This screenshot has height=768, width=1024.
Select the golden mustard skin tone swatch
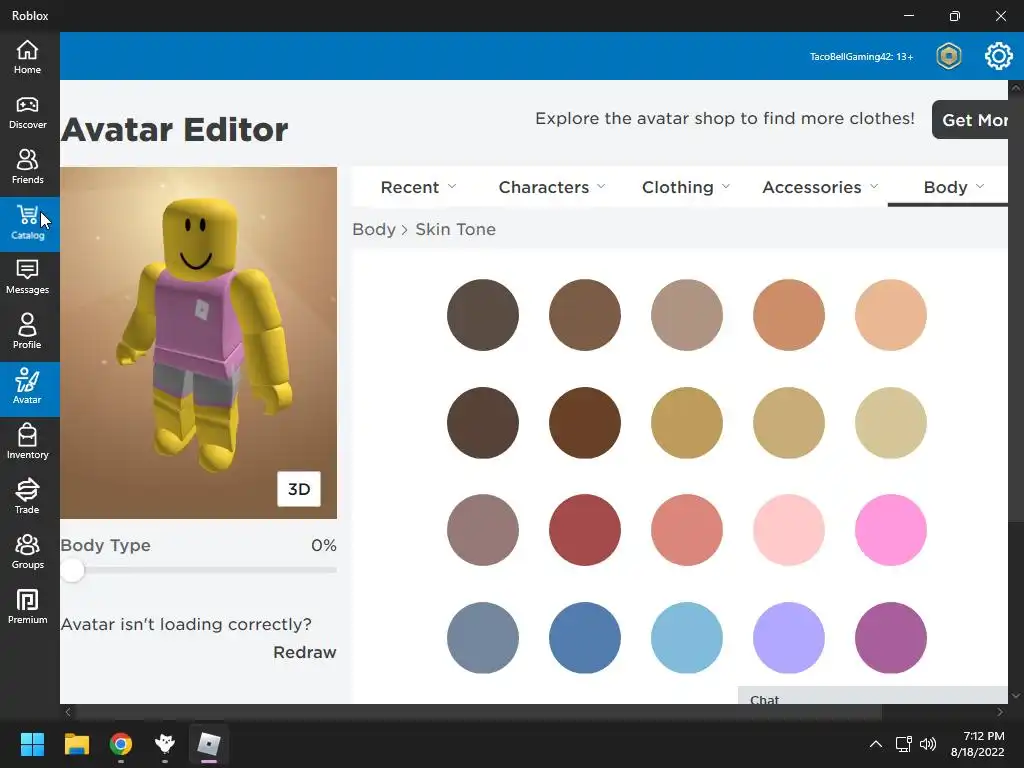(x=686, y=423)
